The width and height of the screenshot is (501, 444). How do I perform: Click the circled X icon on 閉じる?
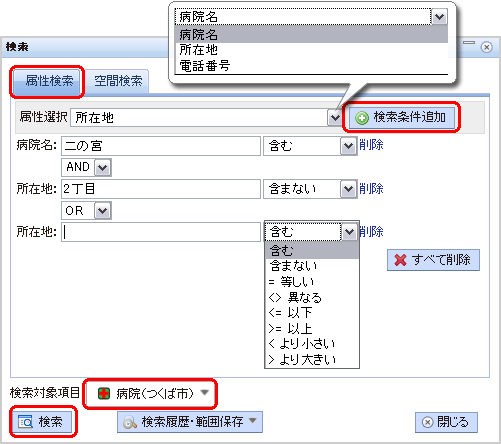427,422
